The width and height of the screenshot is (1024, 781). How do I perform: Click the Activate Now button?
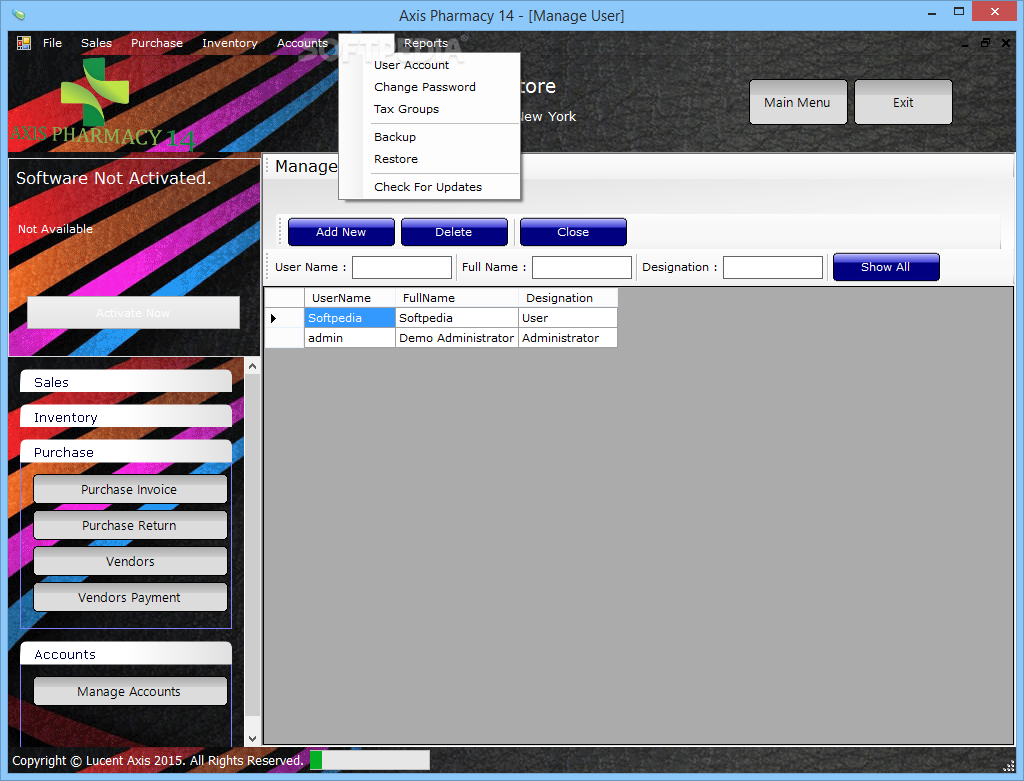133,313
